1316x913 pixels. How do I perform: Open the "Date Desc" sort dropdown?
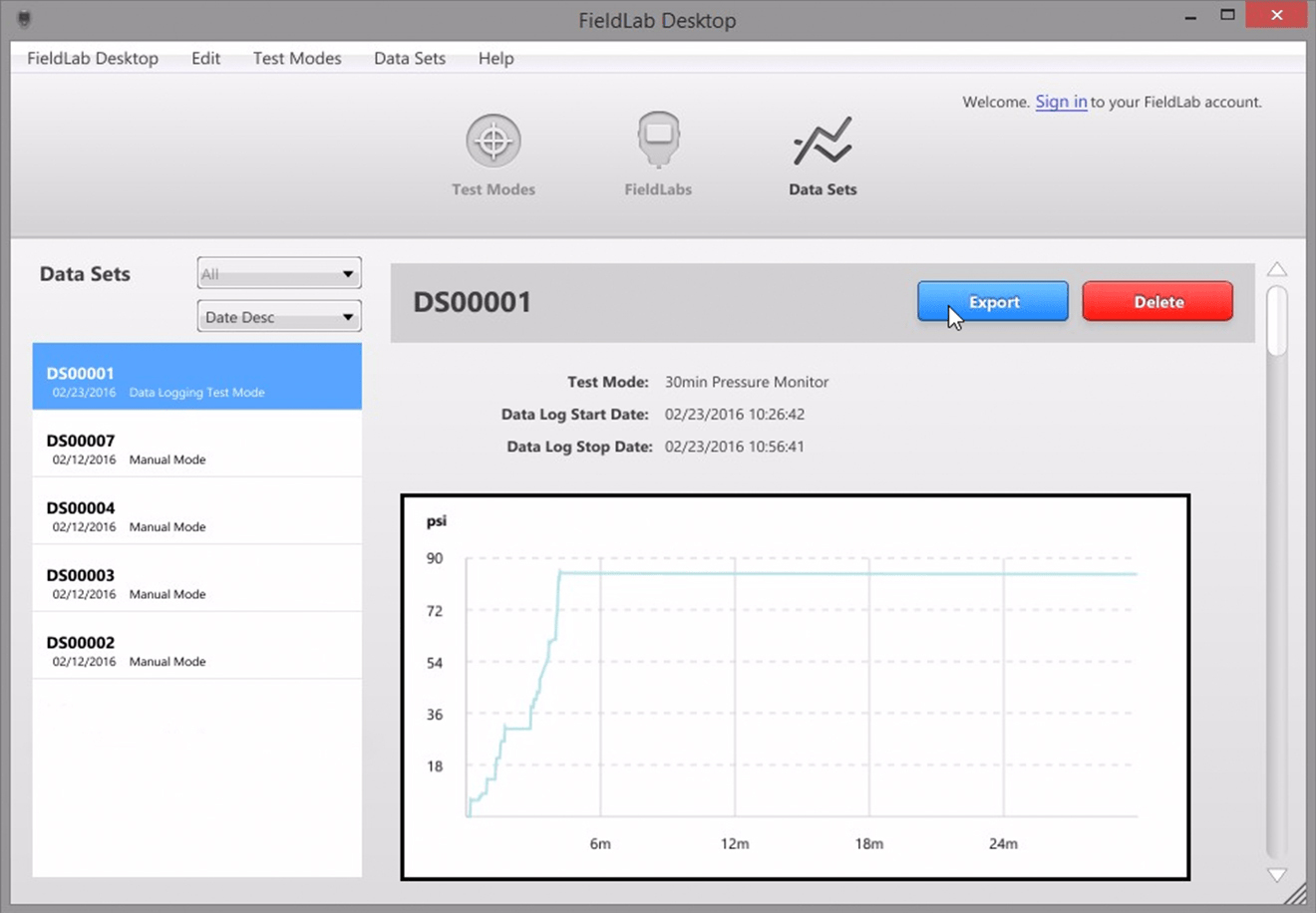(278, 316)
